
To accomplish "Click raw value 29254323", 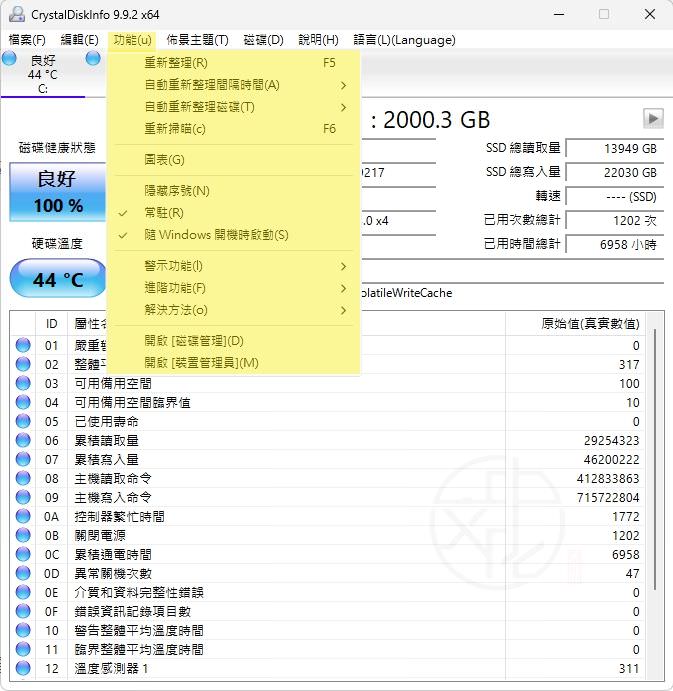I will [611, 440].
